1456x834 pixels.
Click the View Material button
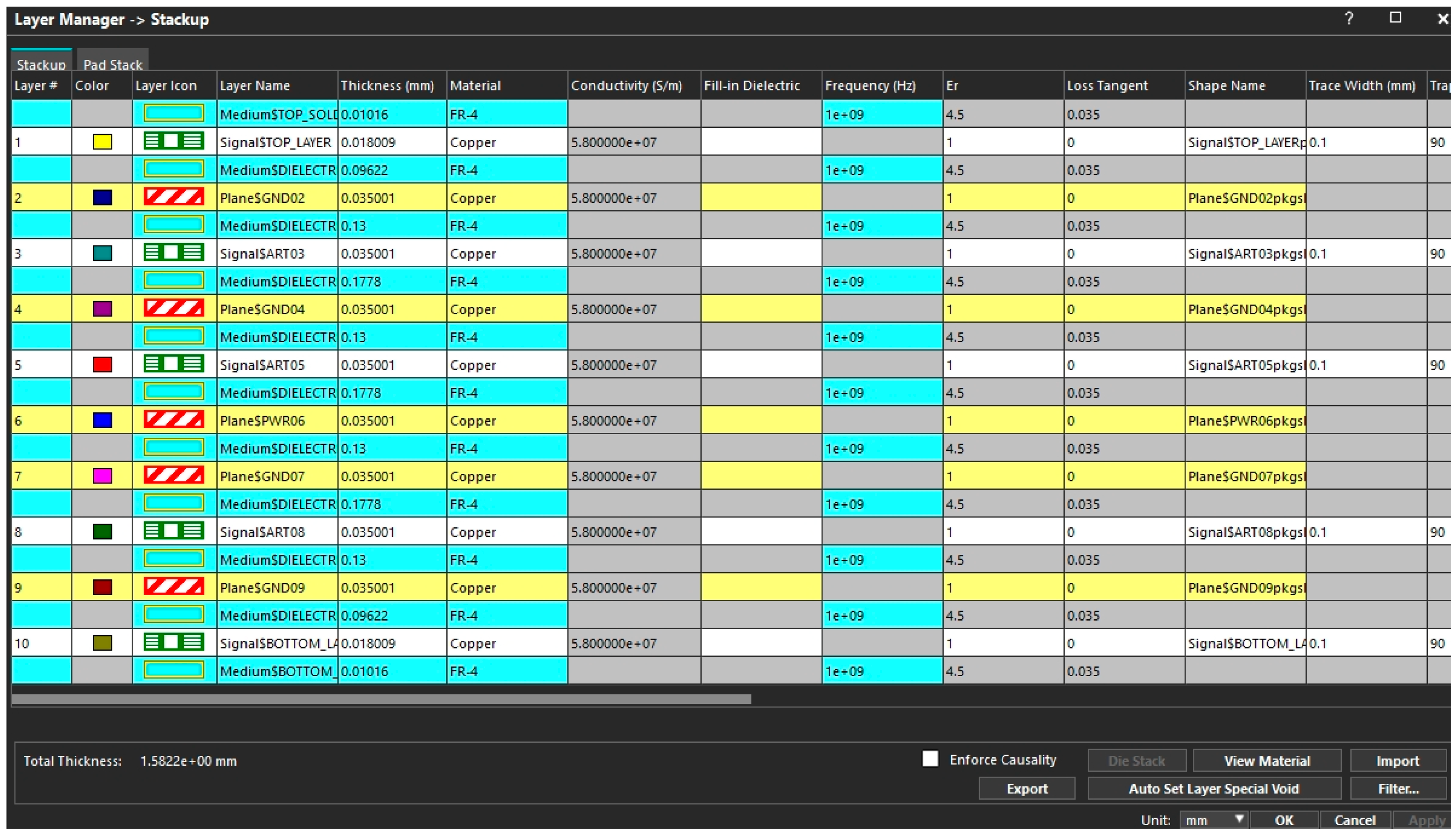pos(1267,761)
